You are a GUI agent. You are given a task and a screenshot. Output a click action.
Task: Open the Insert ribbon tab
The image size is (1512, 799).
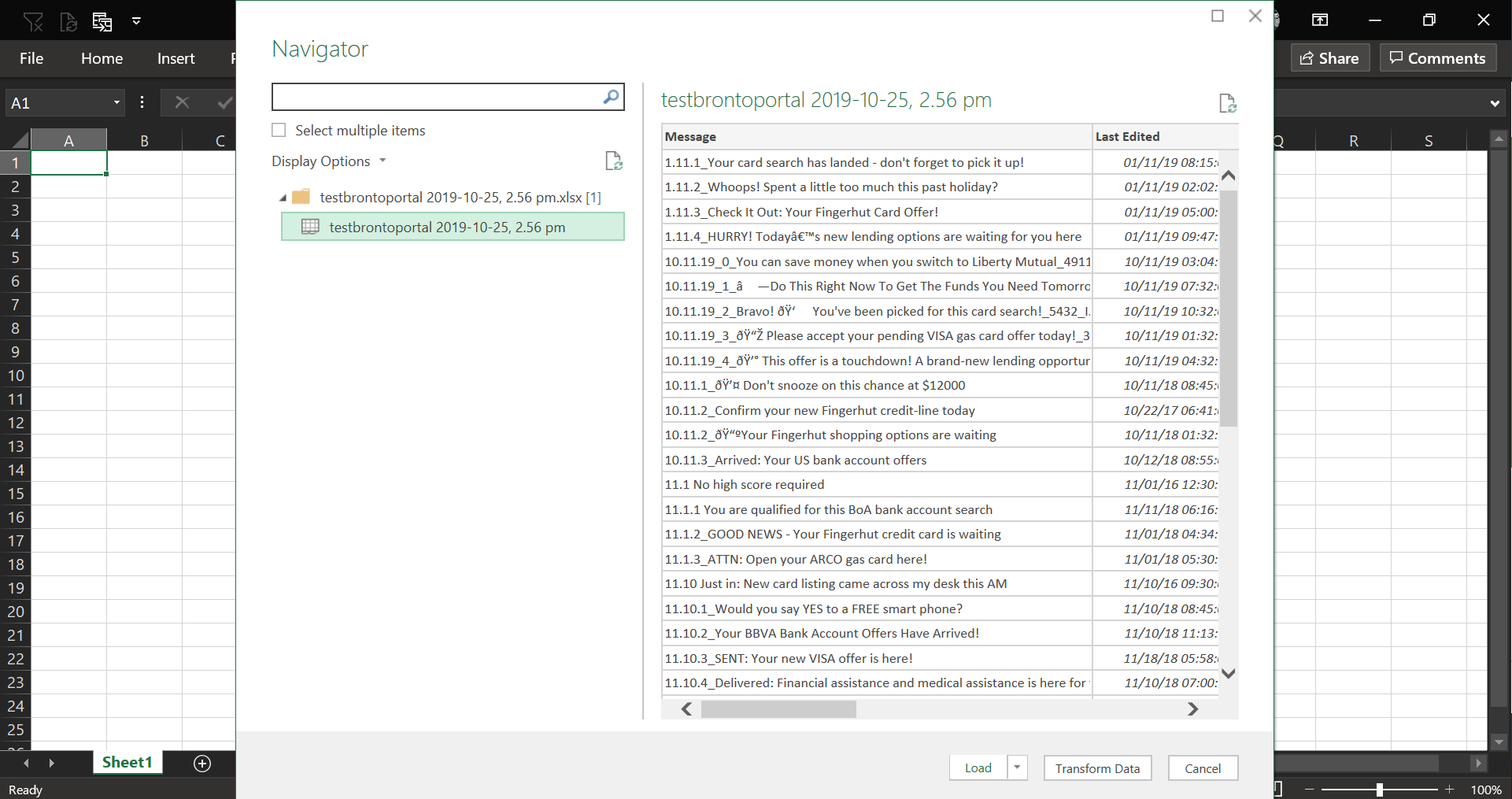click(x=176, y=58)
